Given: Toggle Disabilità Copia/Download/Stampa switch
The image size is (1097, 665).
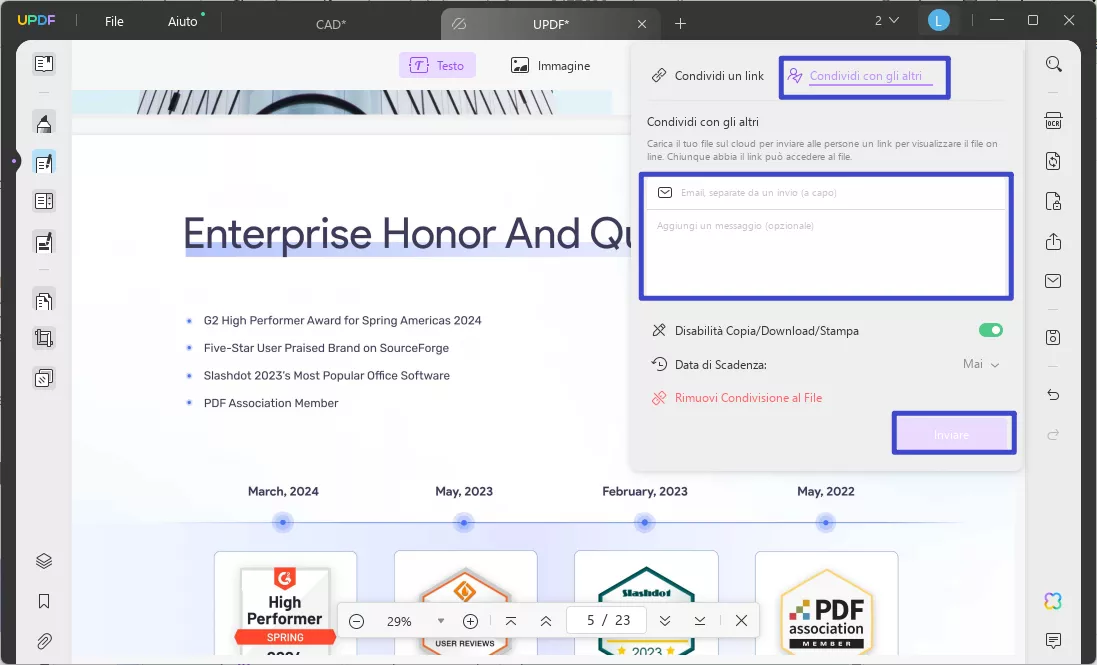Looking at the screenshot, I should pos(991,330).
